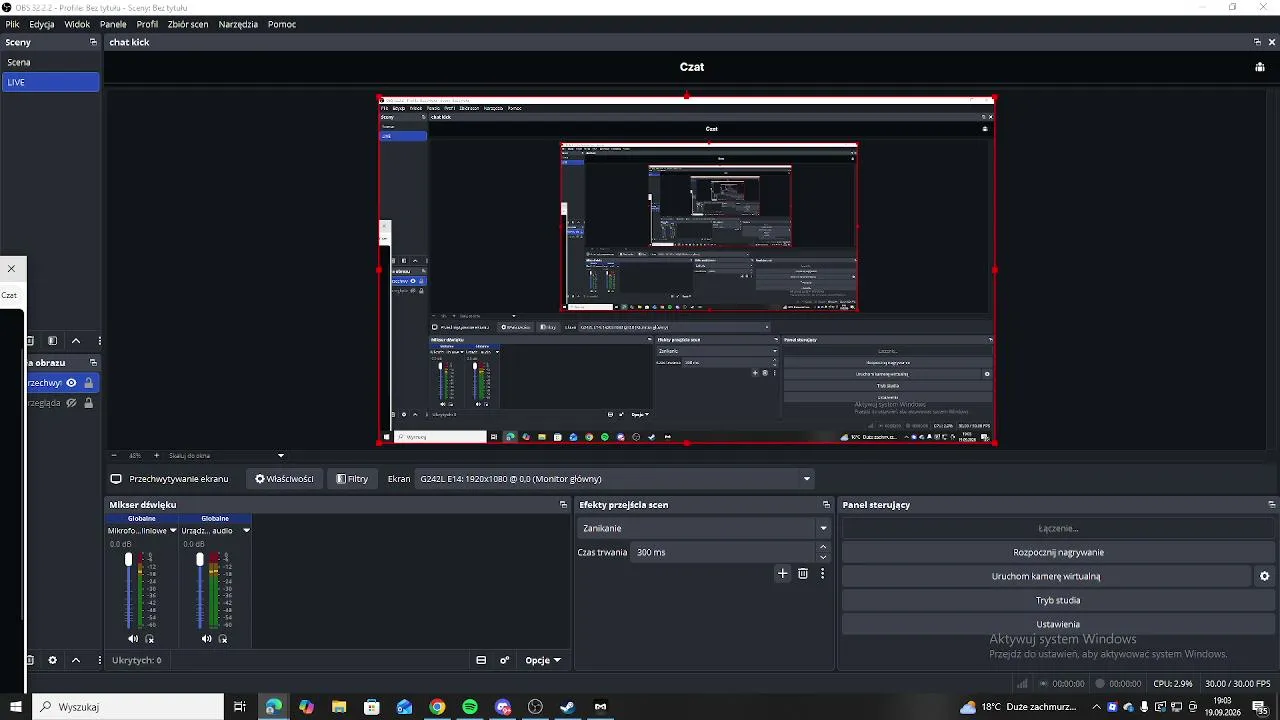Mute the Mikrofon audio channel
The height and width of the screenshot is (720, 1280).
tap(133, 639)
